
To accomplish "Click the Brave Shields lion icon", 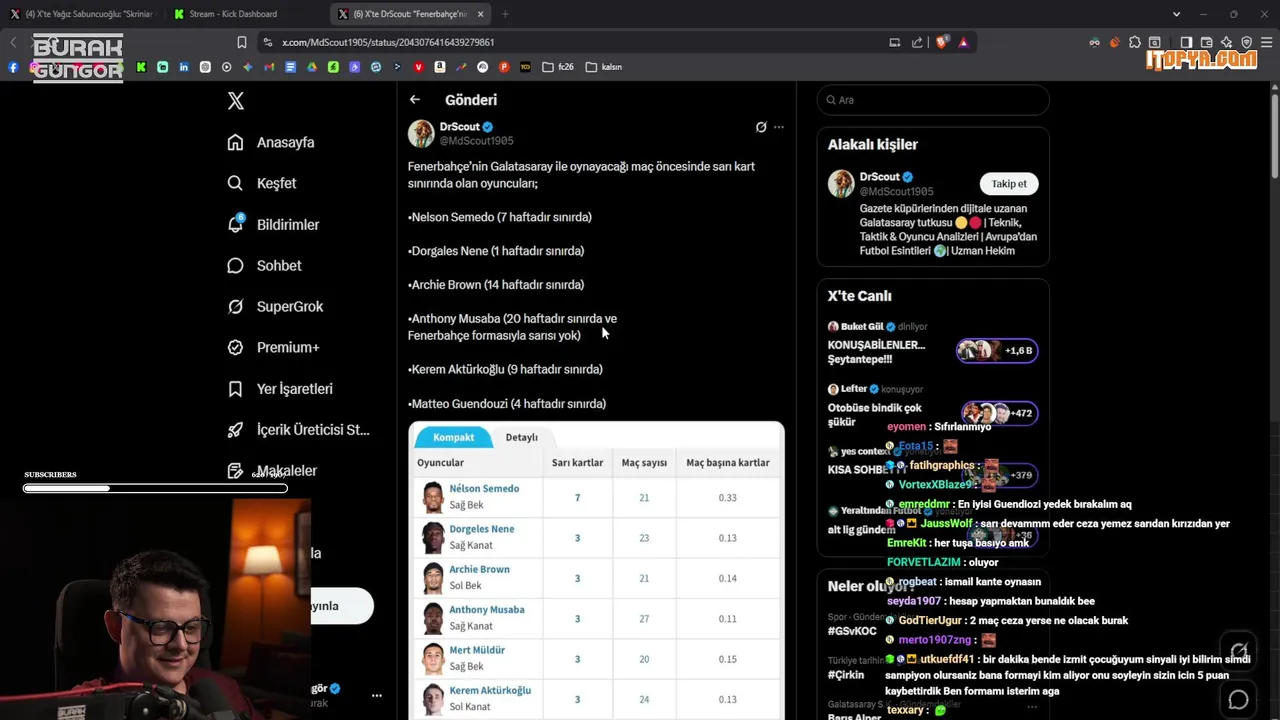I will [942, 42].
